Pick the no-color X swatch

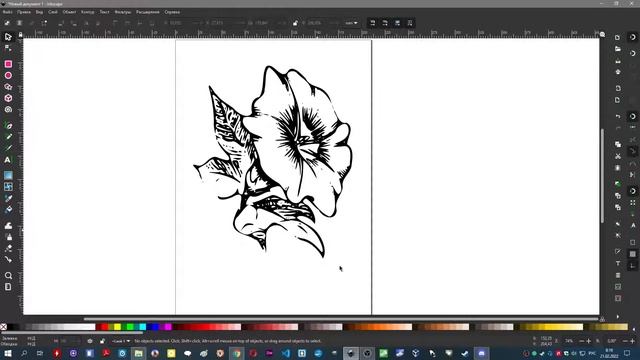click(3, 327)
